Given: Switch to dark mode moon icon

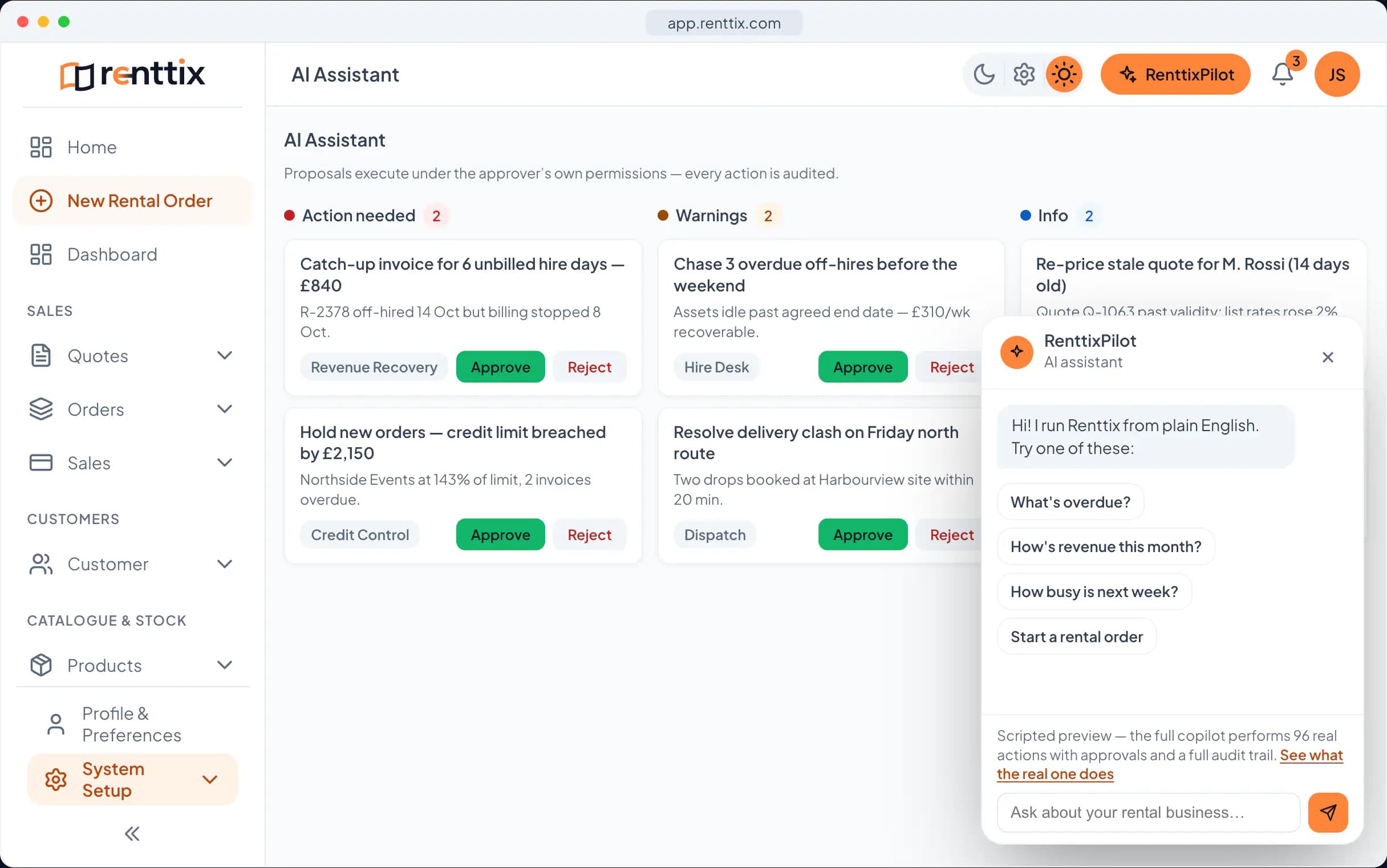Looking at the screenshot, I should point(984,74).
